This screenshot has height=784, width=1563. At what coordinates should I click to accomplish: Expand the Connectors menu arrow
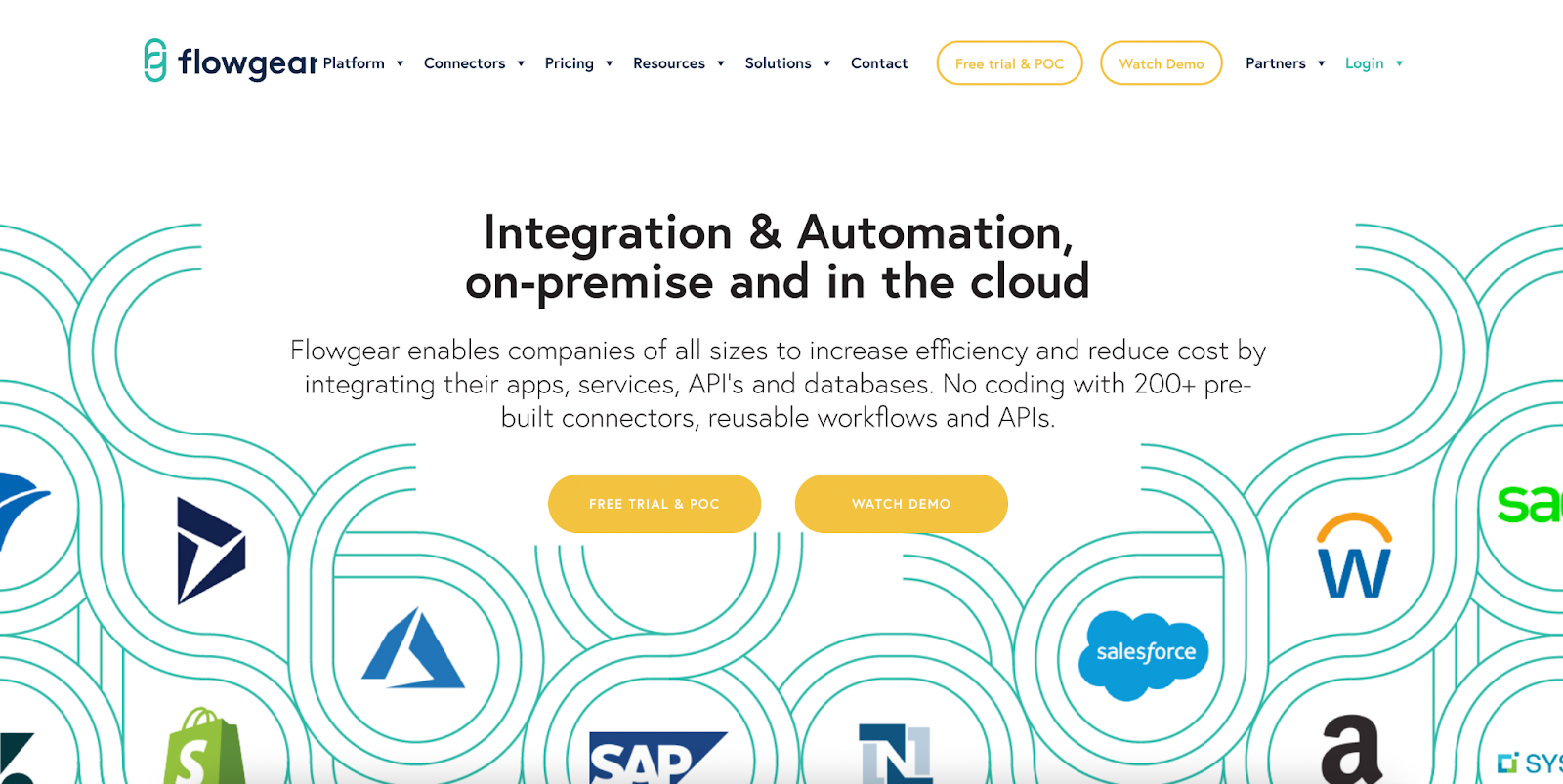[x=521, y=63]
